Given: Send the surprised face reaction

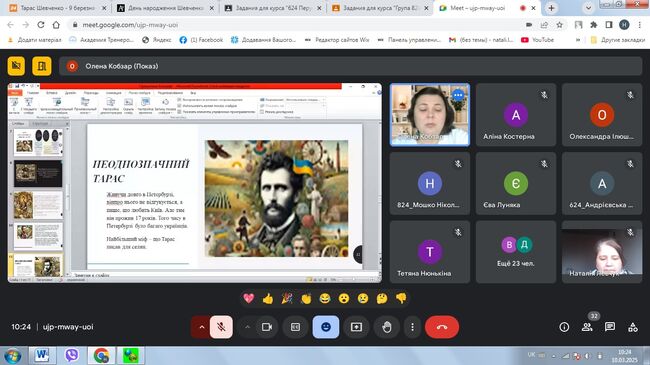Looking at the screenshot, I should (344, 298).
